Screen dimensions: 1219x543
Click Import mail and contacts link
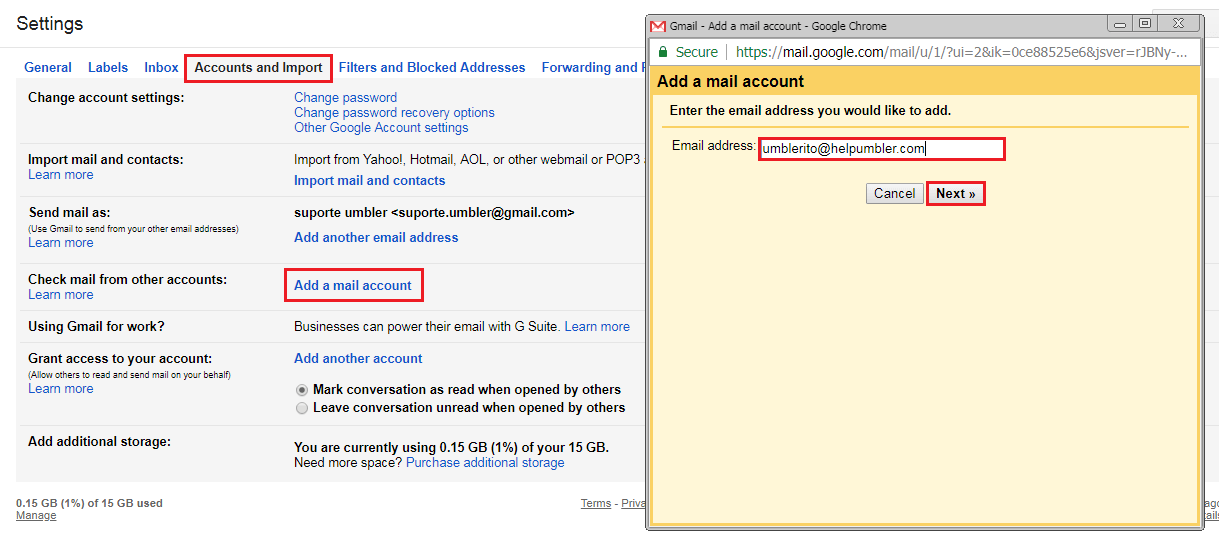pyautogui.click(x=369, y=181)
